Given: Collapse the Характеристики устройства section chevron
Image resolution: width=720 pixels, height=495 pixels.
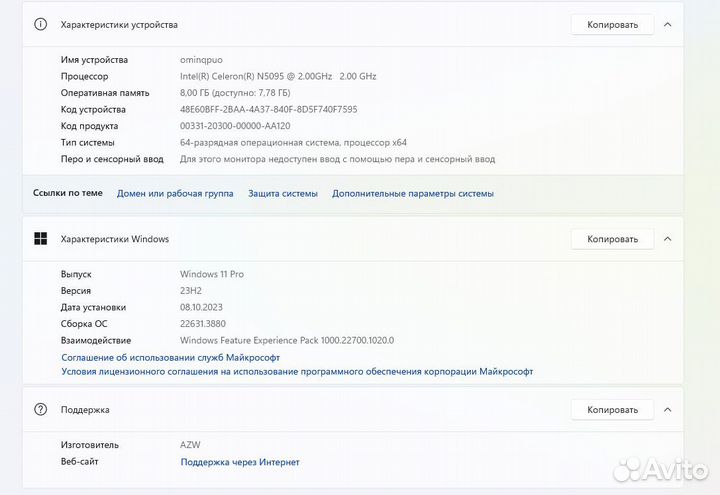Looking at the screenshot, I should click(667, 24).
